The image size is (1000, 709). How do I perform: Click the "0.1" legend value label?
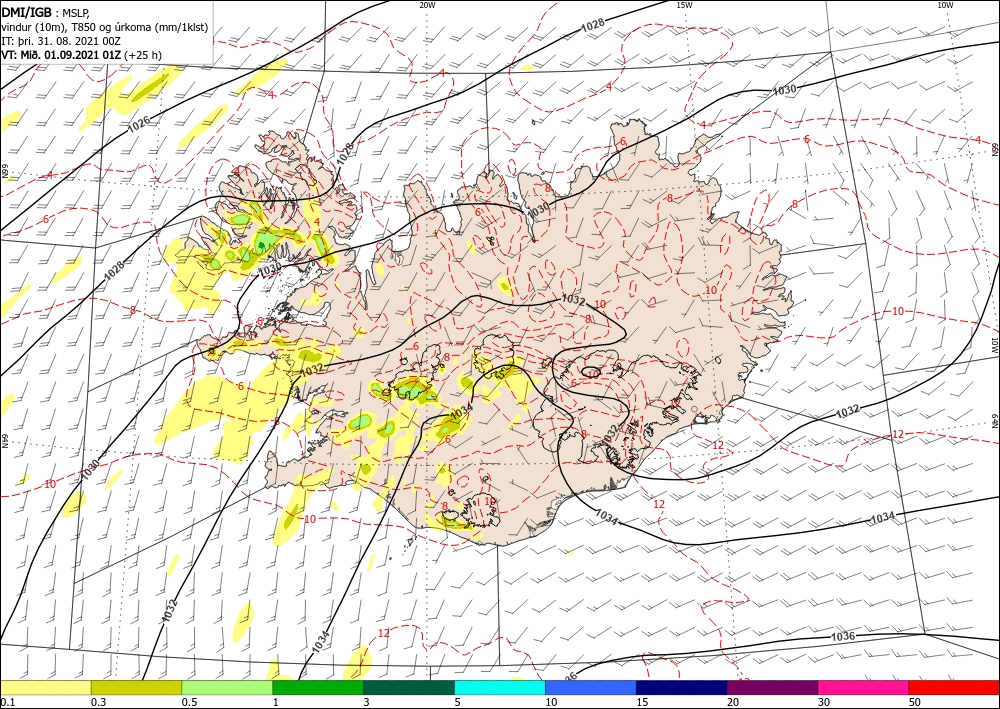point(6,702)
